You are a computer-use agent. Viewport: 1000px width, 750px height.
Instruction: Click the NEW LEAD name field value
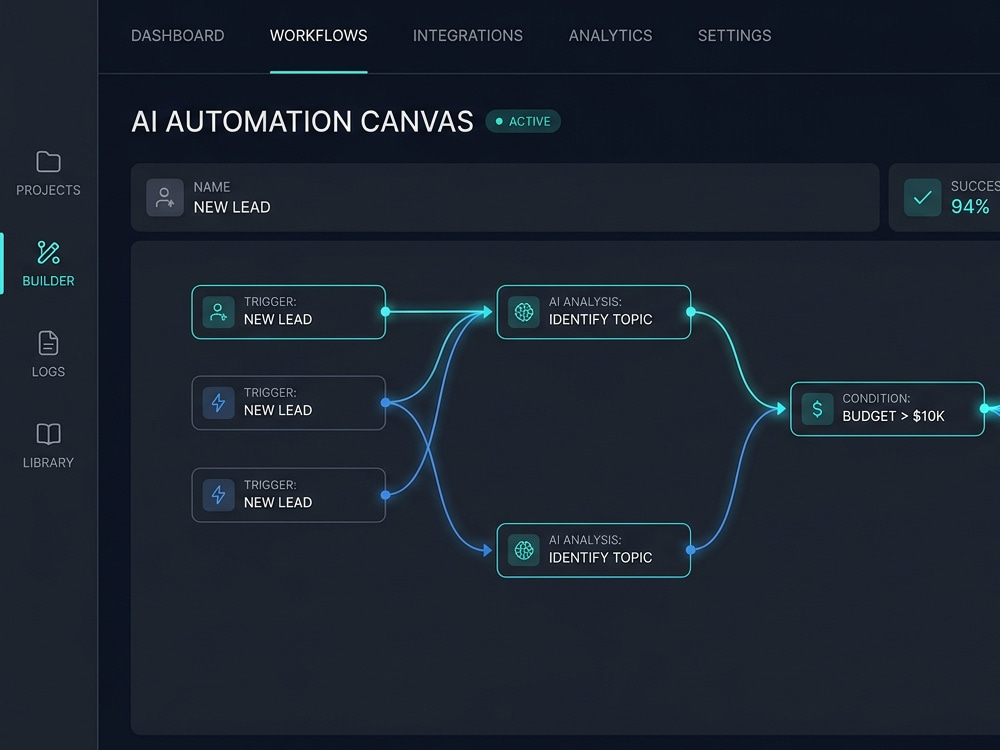(232, 207)
